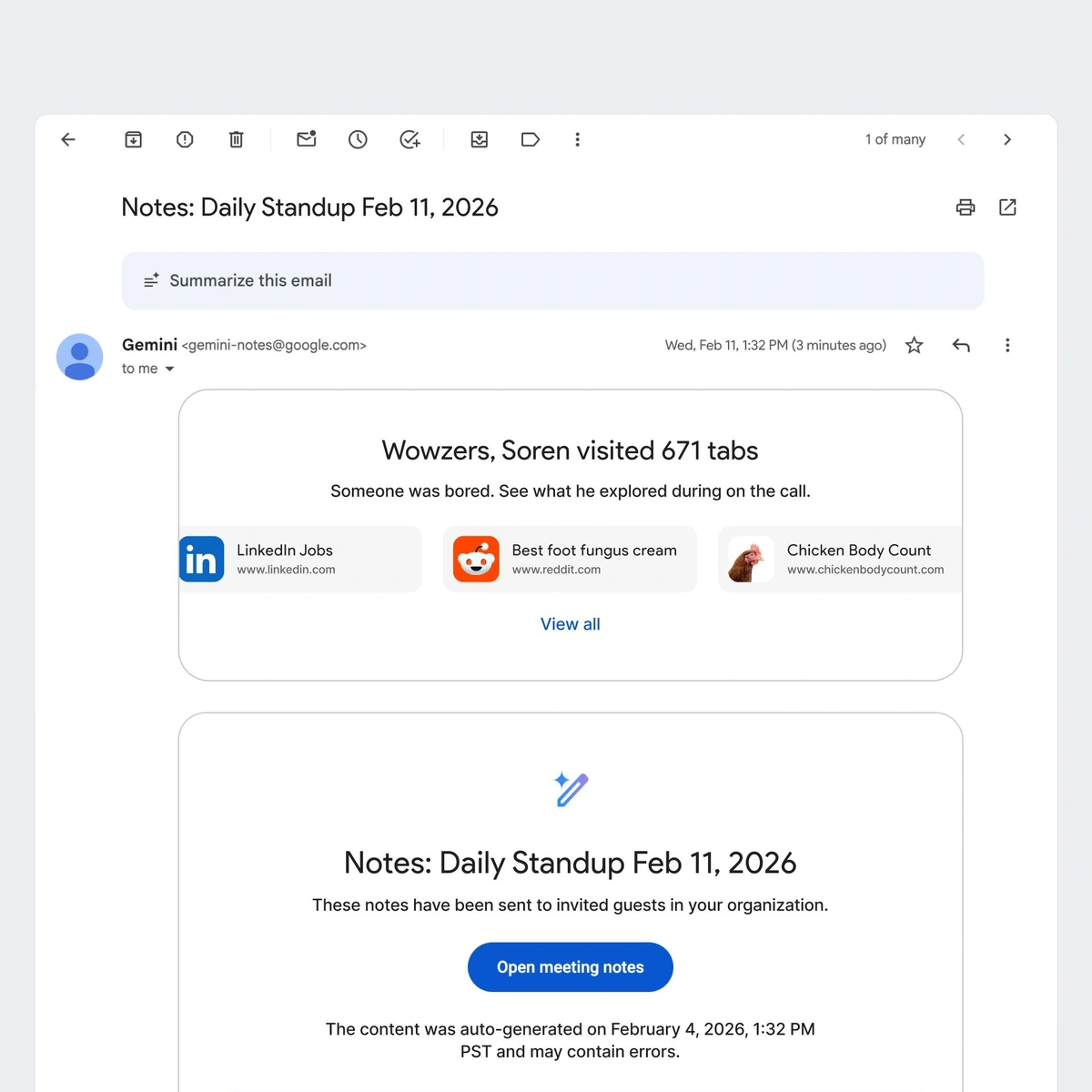Open the Move to menu

(480, 139)
